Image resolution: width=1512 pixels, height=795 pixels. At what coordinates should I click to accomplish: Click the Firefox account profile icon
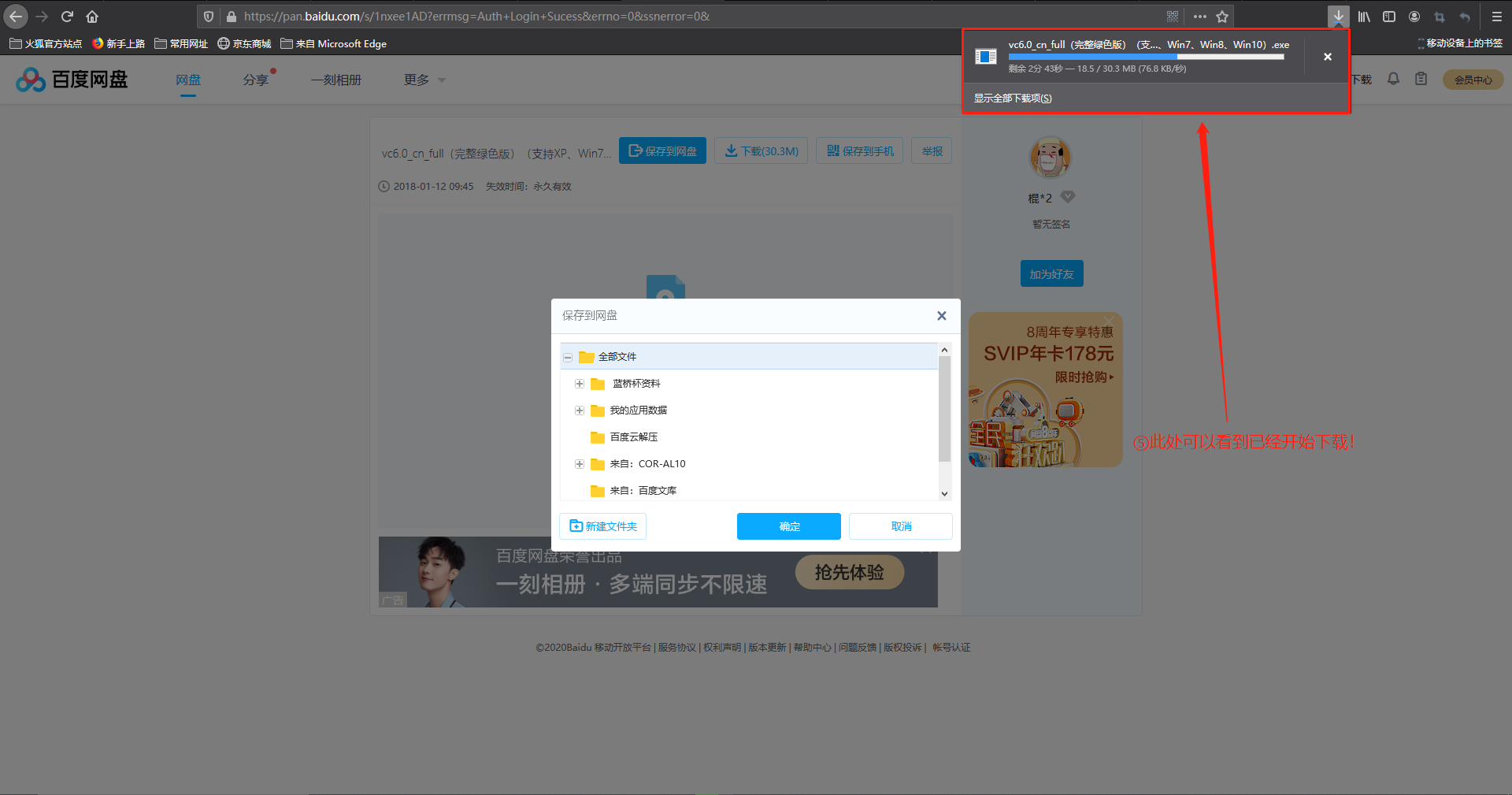coord(1414,16)
